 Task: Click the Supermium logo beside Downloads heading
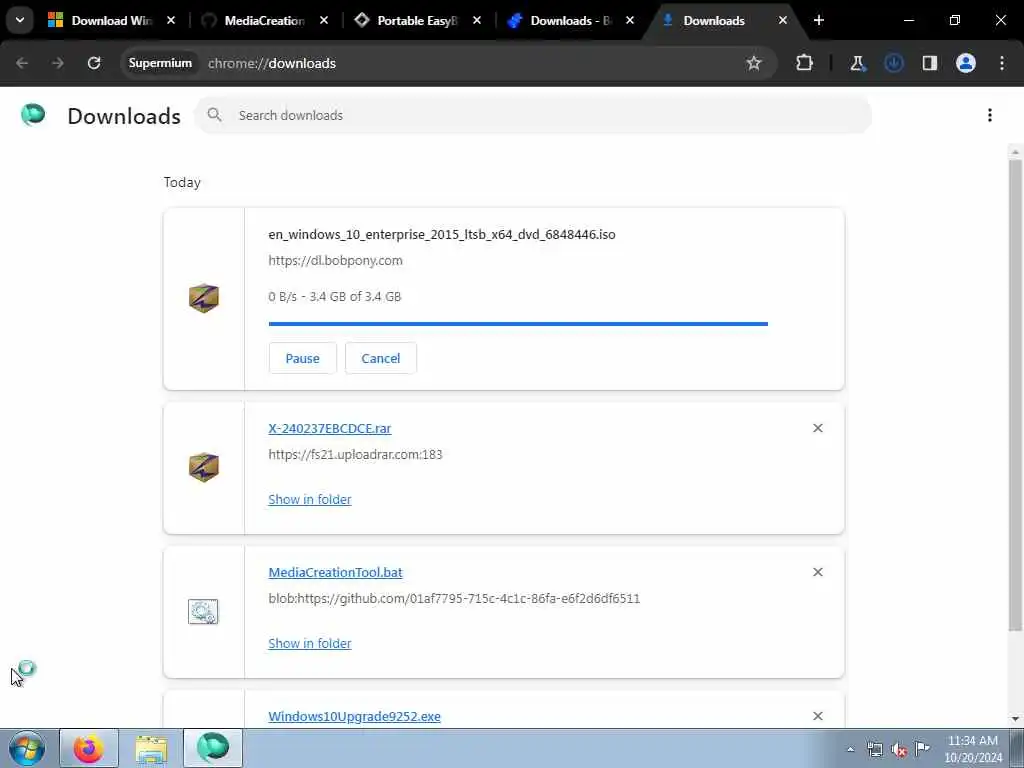tap(33, 115)
